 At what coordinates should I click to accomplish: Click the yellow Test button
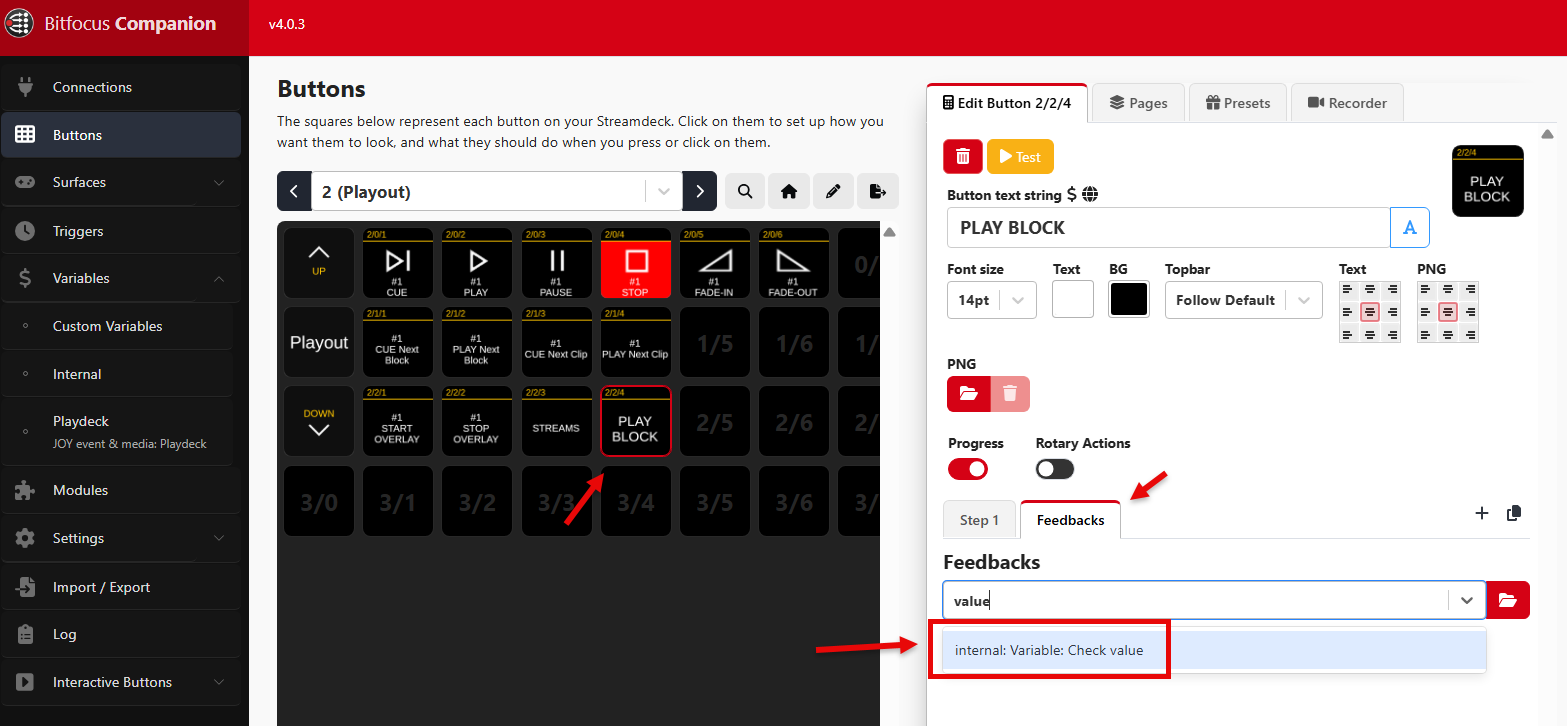[1020, 156]
